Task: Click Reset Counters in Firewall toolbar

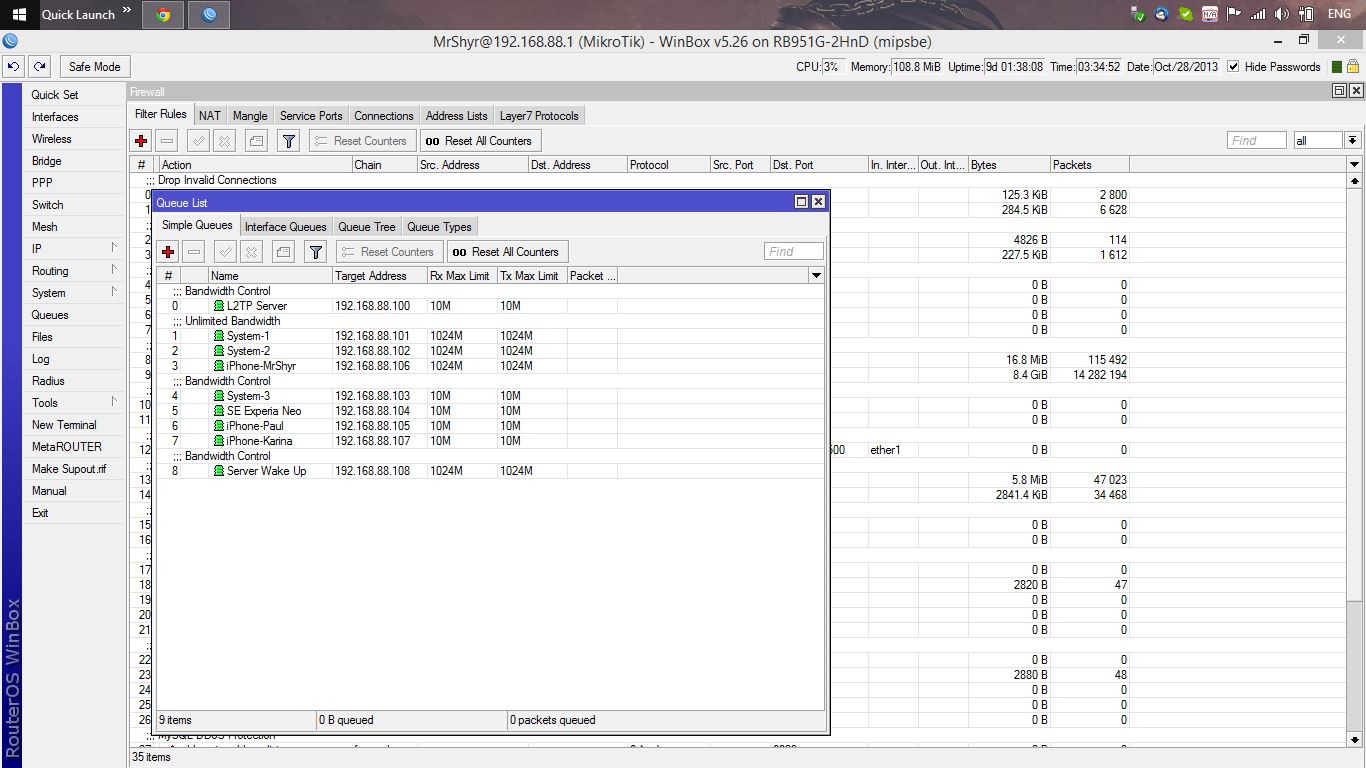Action: point(361,141)
